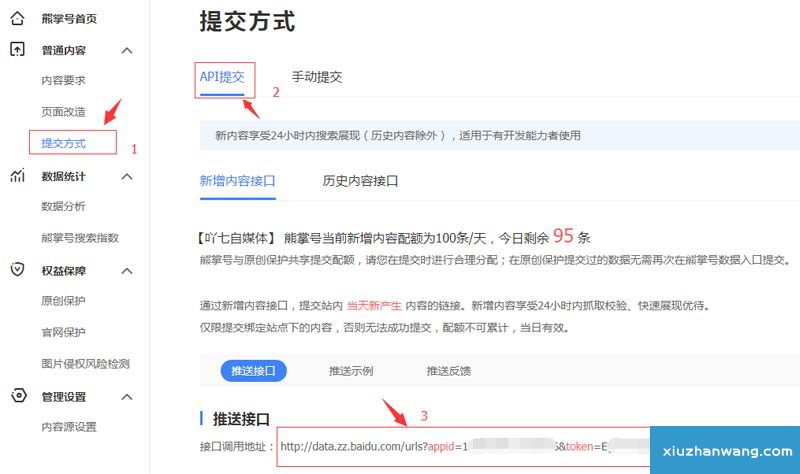The height and width of the screenshot is (474, 800).
Task: Collapse the 管理设置 section chevron
Action: [x=126, y=397]
